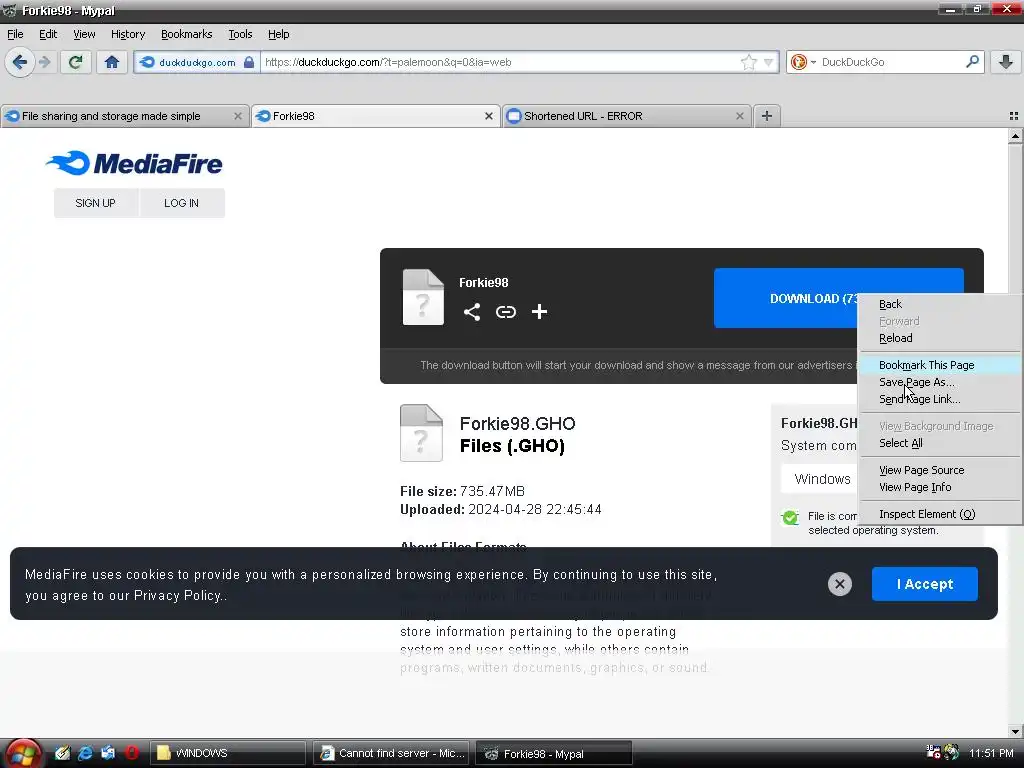Click the file thumbnail in dark download panel
Viewport: 1024px width, 768px height.
(423, 296)
